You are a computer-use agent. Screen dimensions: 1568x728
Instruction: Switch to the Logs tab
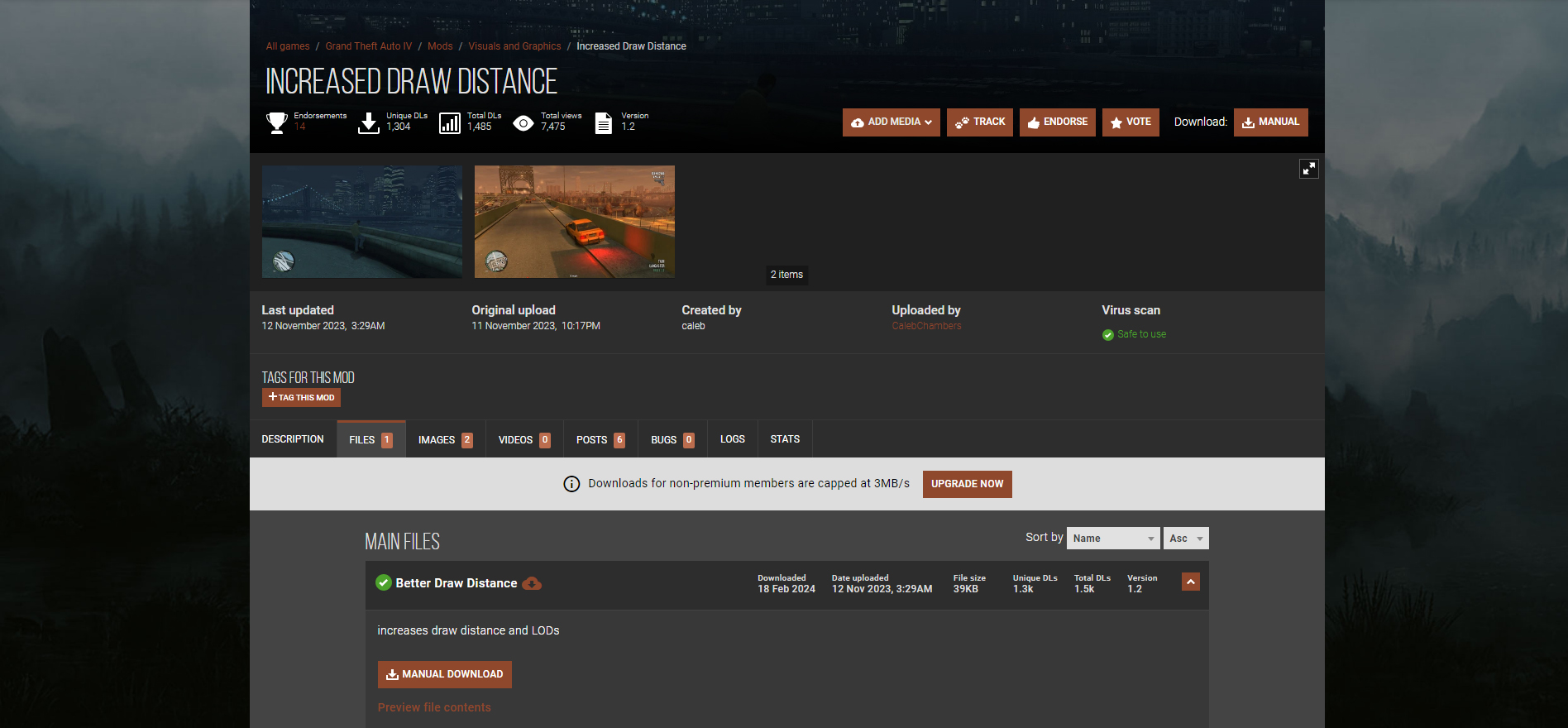click(733, 439)
